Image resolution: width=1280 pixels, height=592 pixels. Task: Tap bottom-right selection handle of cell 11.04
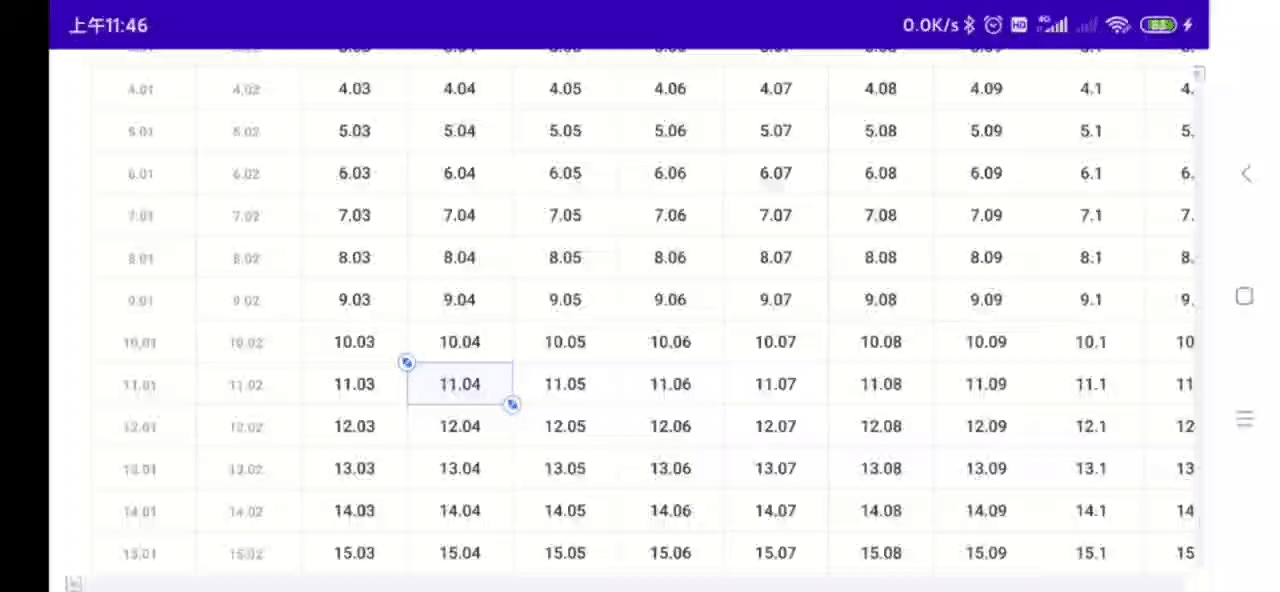pyautogui.click(x=512, y=404)
